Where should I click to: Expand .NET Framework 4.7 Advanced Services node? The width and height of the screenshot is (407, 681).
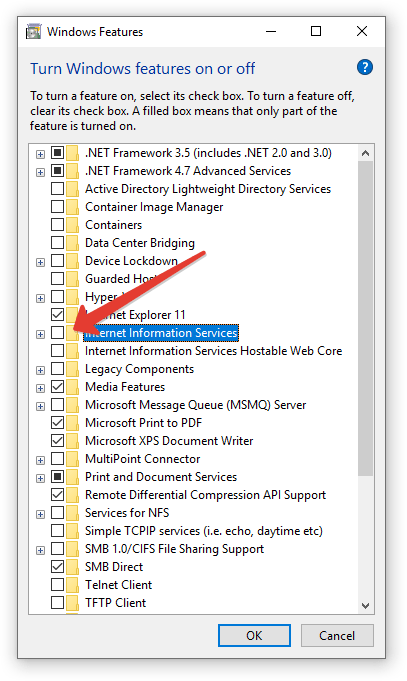click(40, 172)
